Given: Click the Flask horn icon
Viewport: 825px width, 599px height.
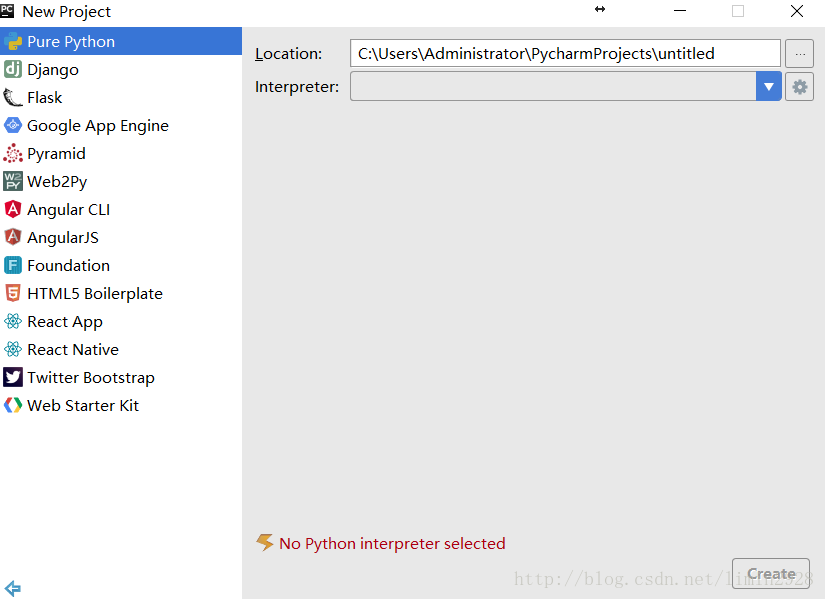Looking at the screenshot, I should pyautogui.click(x=13, y=97).
